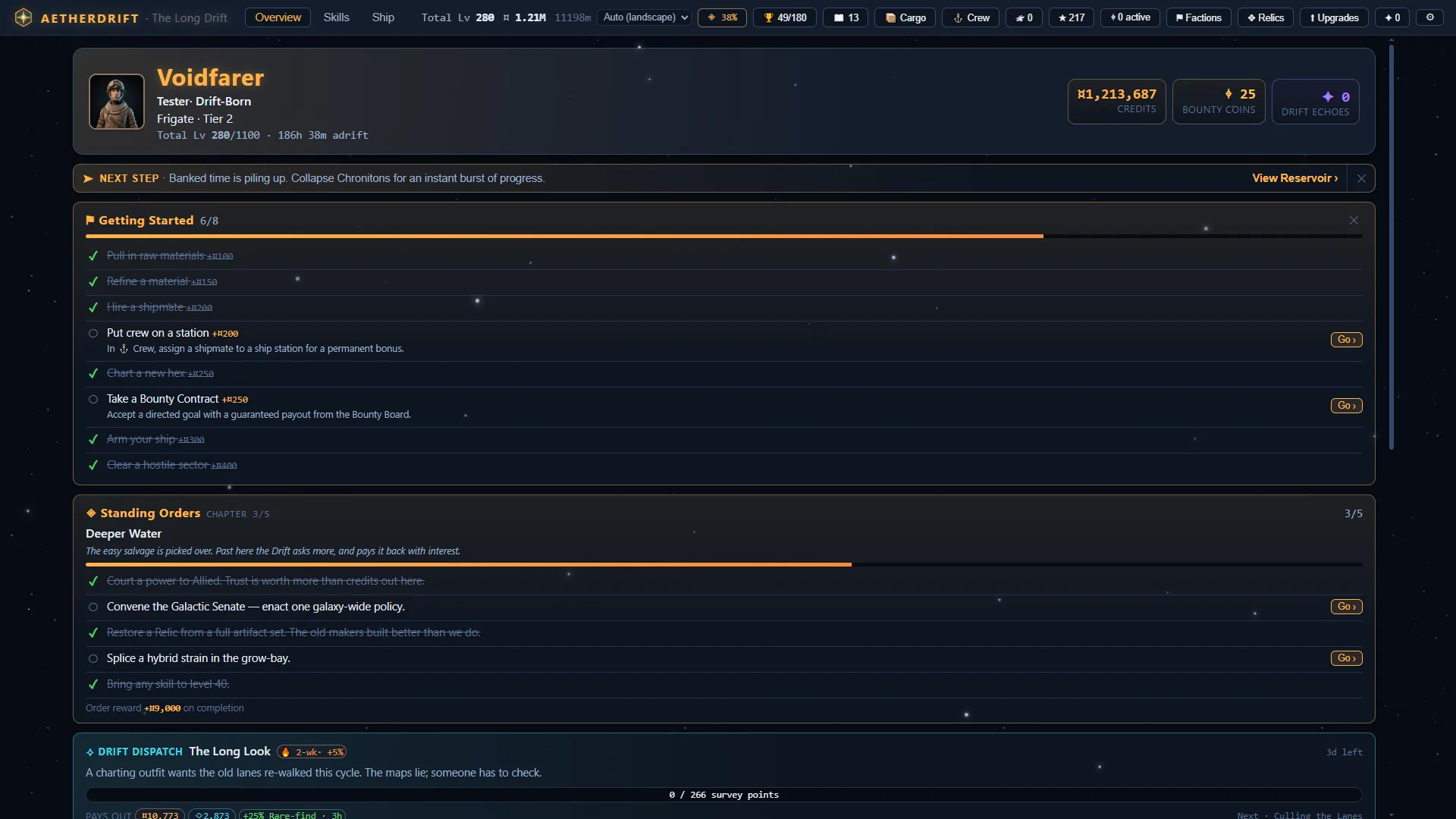Click the Total Lv 280 header text
Screen dimensions: 1456x819
(x=457, y=17)
